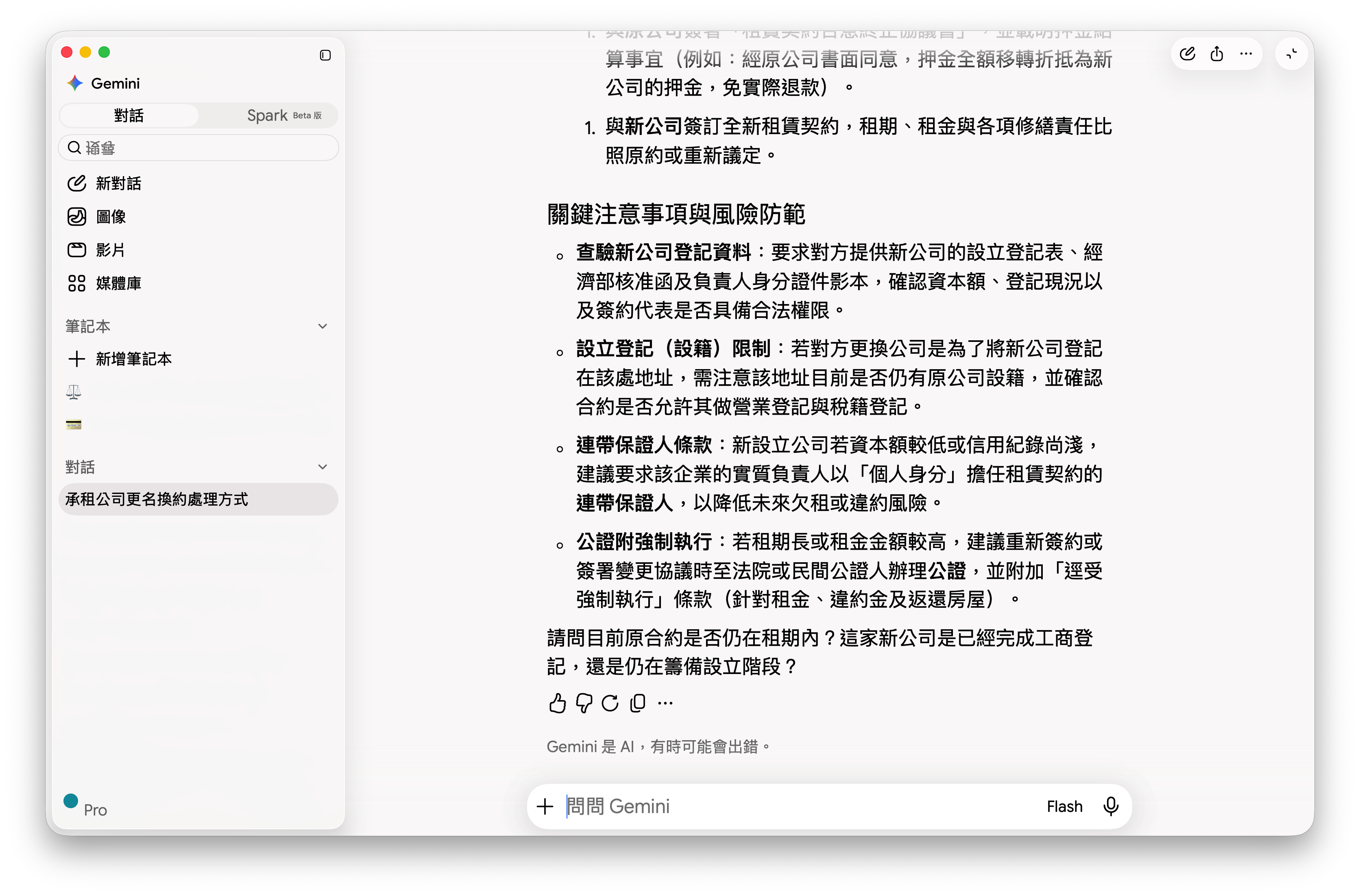This screenshot has width=1360, height=896.
Task: Click the Gemini sparkle logo
Action: (x=75, y=83)
